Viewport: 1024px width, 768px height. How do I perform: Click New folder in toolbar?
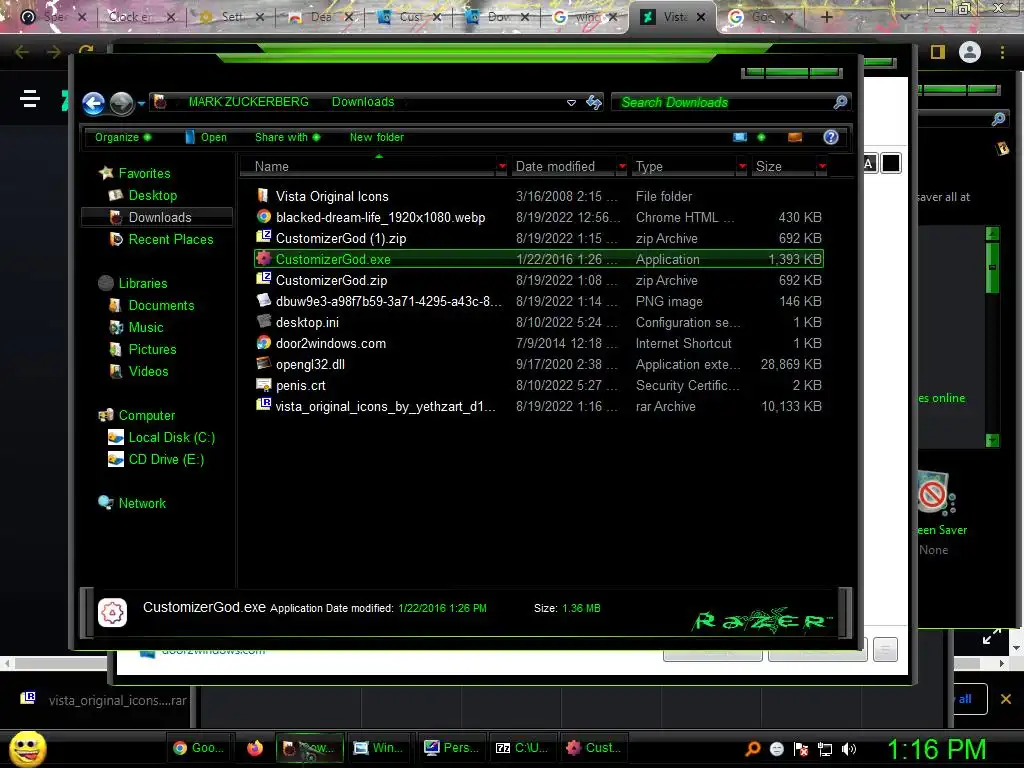[x=377, y=137]
